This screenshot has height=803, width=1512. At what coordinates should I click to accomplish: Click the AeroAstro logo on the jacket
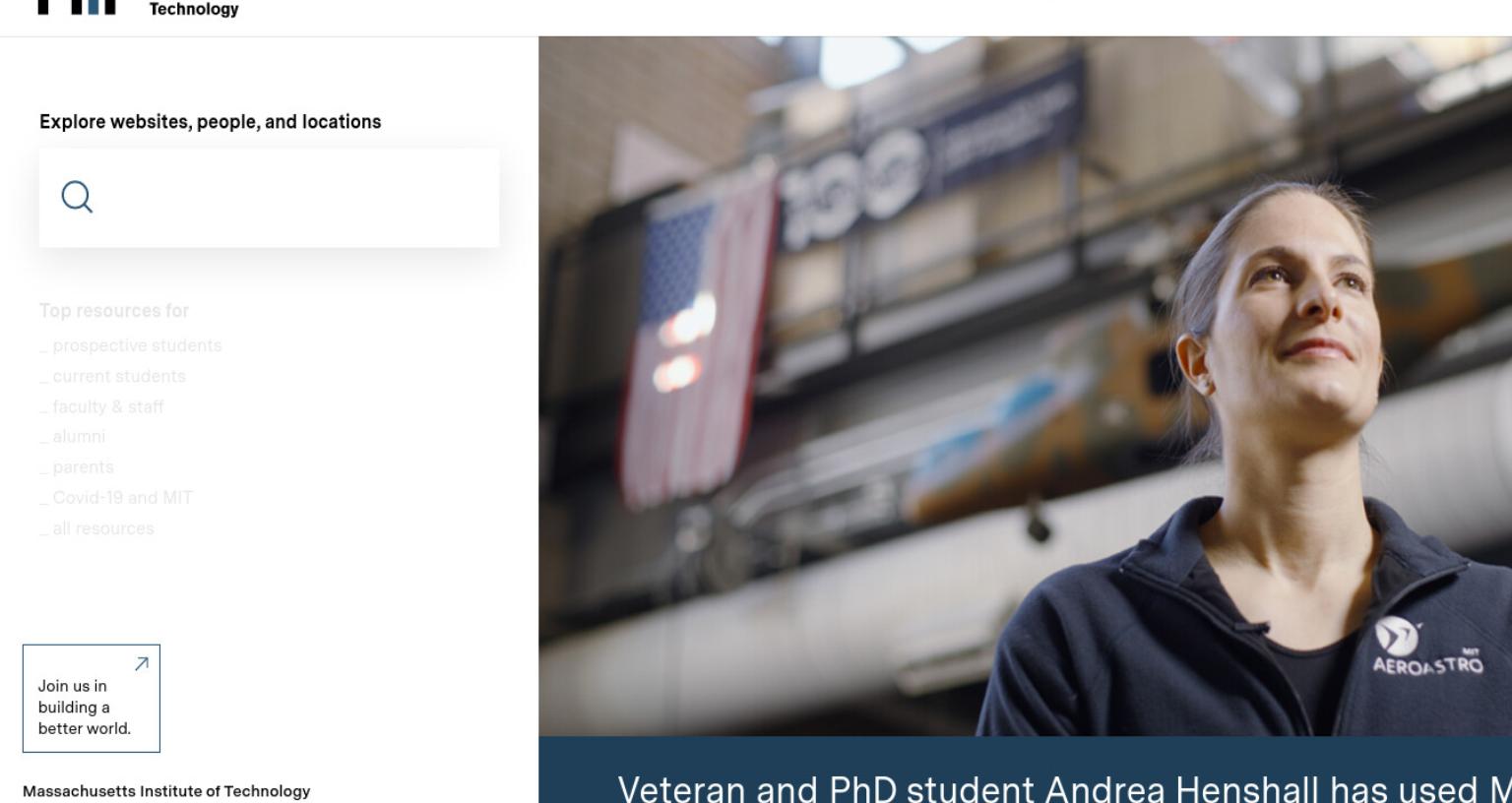click(1427, 647)
